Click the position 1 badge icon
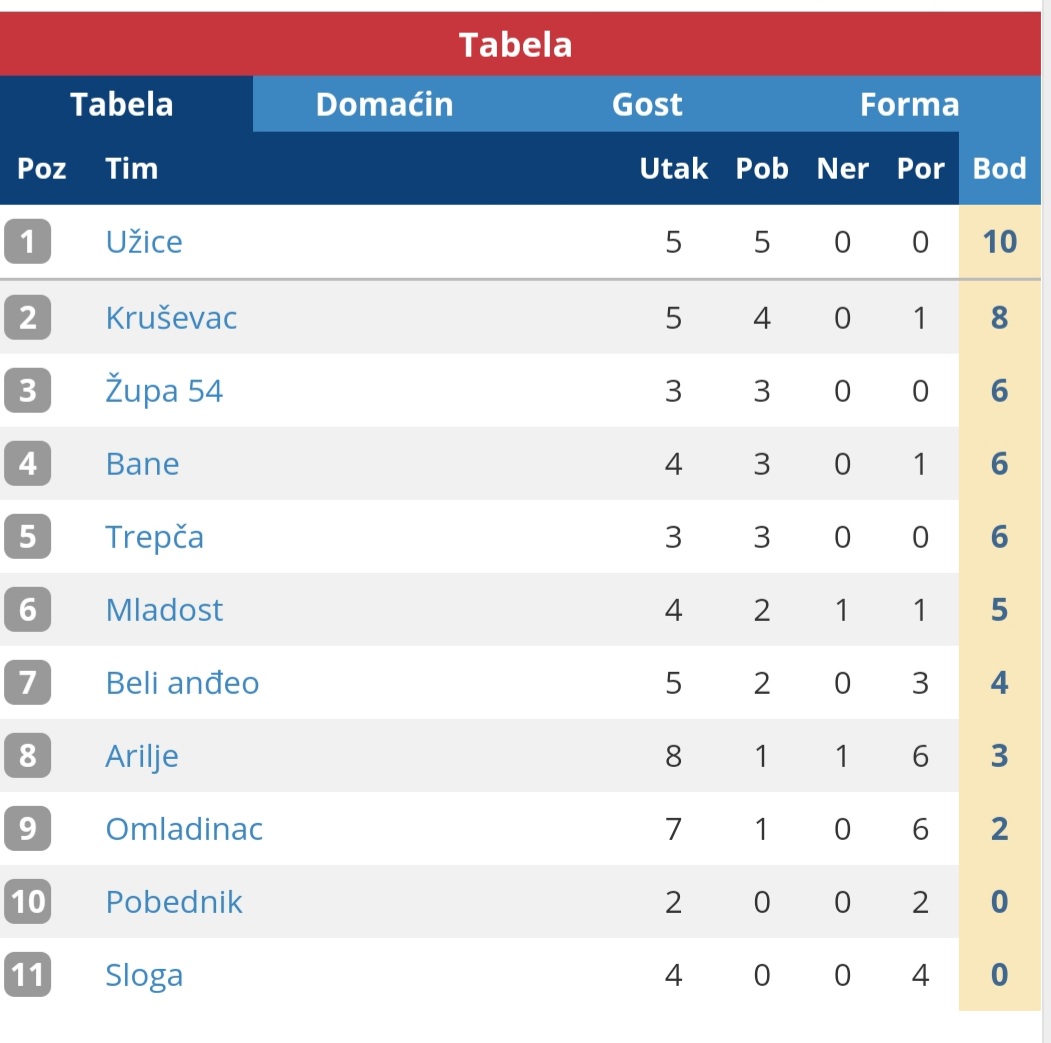The height and width of the screenshot is (1043, 1051). coord(27,241)
